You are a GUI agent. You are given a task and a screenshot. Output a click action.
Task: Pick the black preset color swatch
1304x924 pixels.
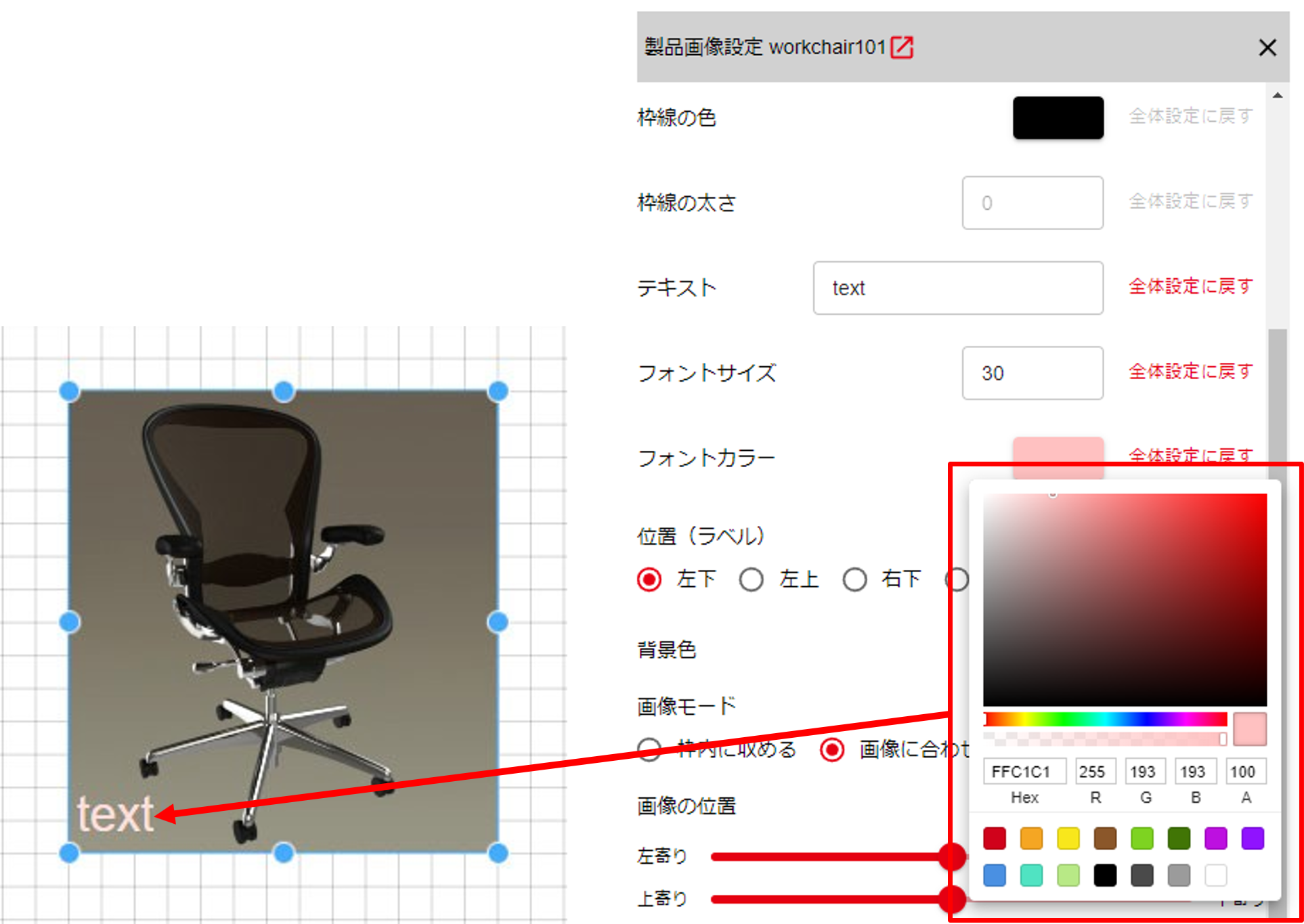click(x=1105, y=875)
